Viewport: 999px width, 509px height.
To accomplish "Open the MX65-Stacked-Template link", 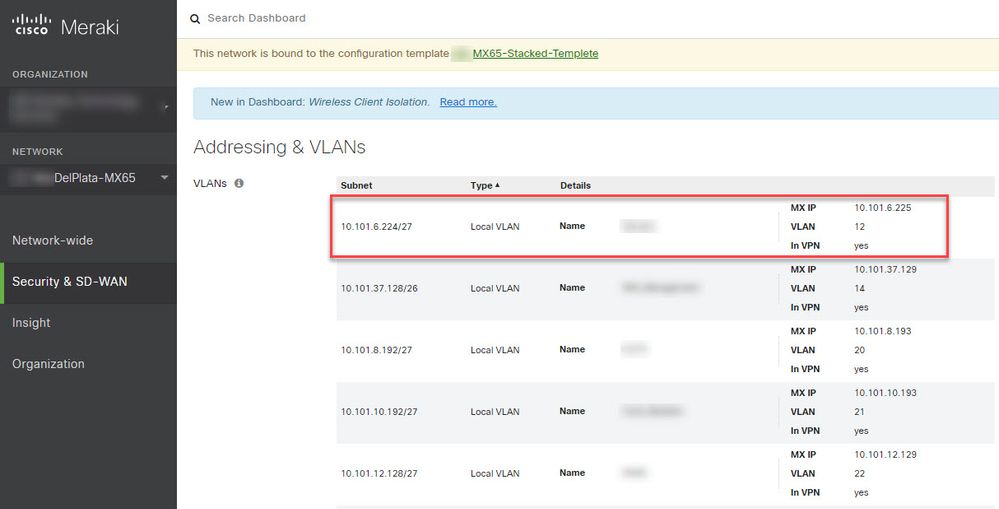I will [x=535, y=54].
